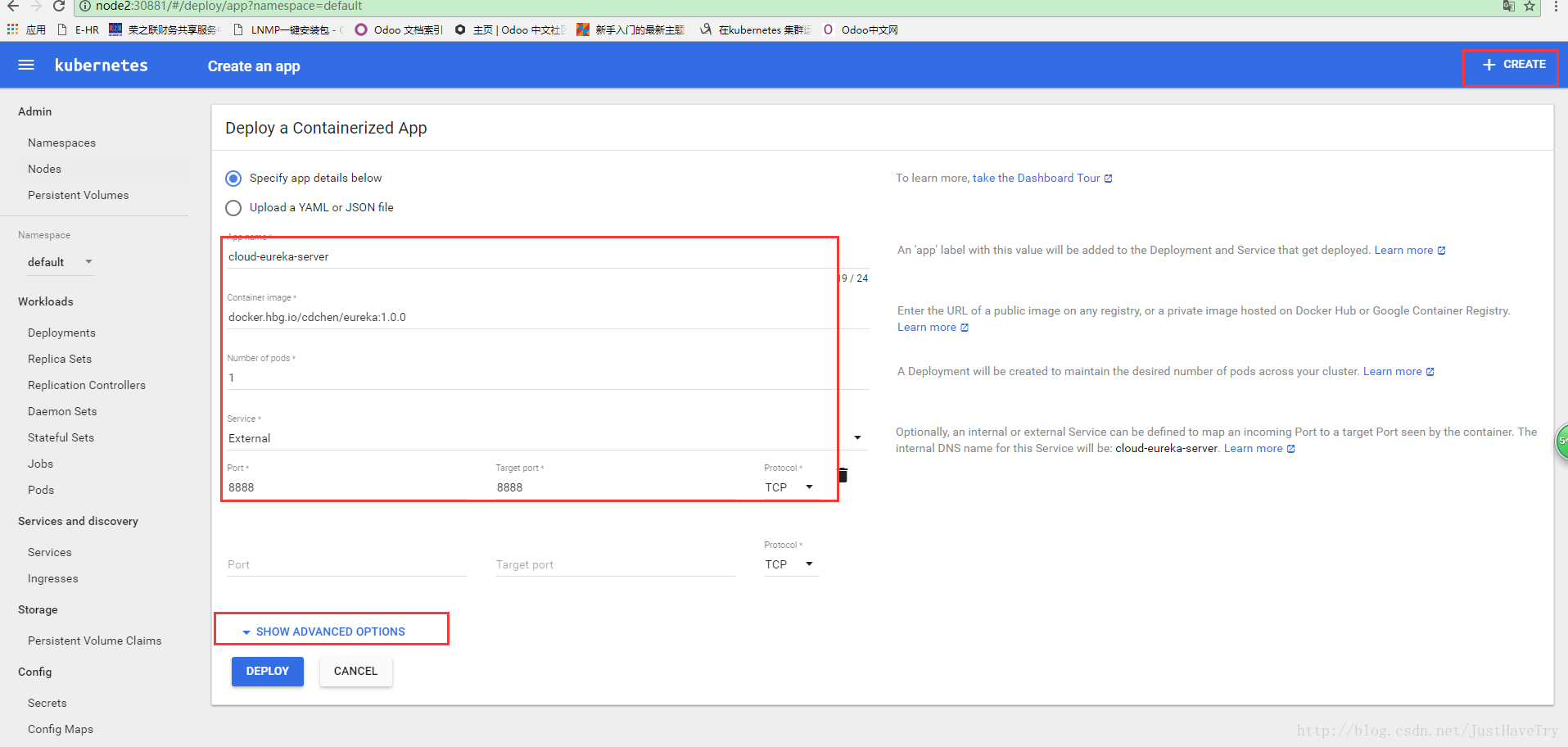Open Persistent Volume Claims in the sidebar
The height and width of the screenshot is (747, 1568).
point(94,641)
